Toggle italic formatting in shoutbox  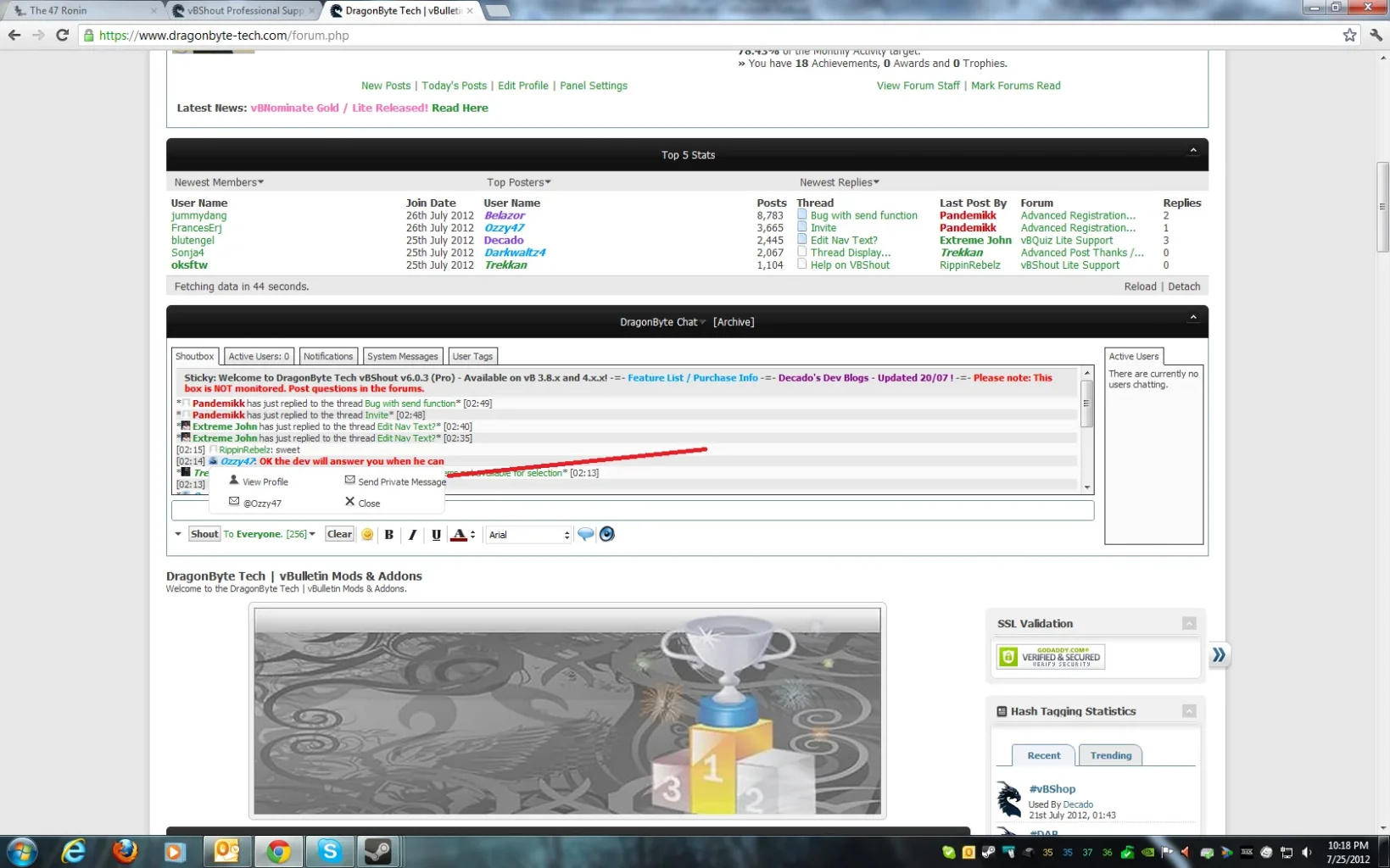[412, 534]
